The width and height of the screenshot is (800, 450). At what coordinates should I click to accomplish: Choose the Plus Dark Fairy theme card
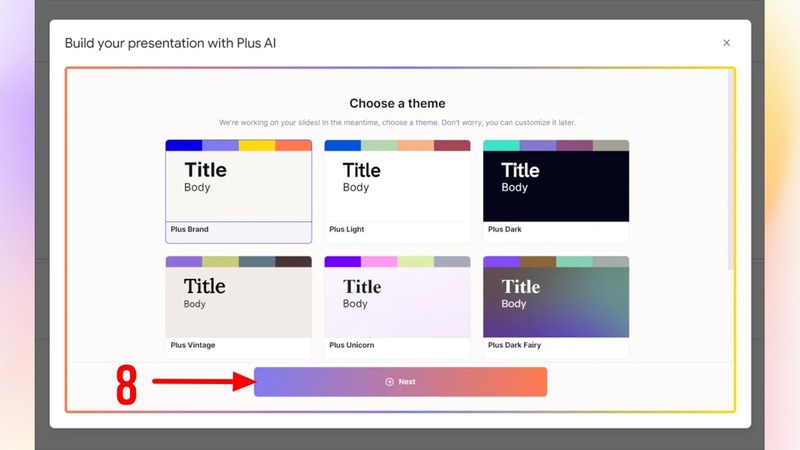556,307
